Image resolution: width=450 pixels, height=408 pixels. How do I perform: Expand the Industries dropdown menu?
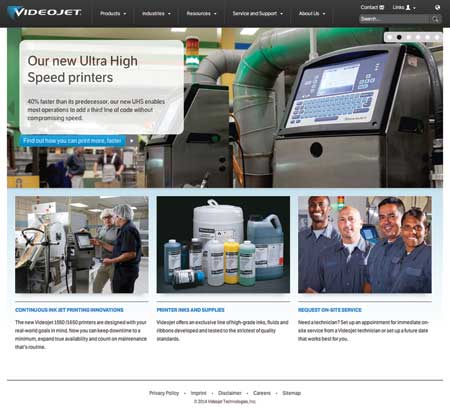[156, 14]
